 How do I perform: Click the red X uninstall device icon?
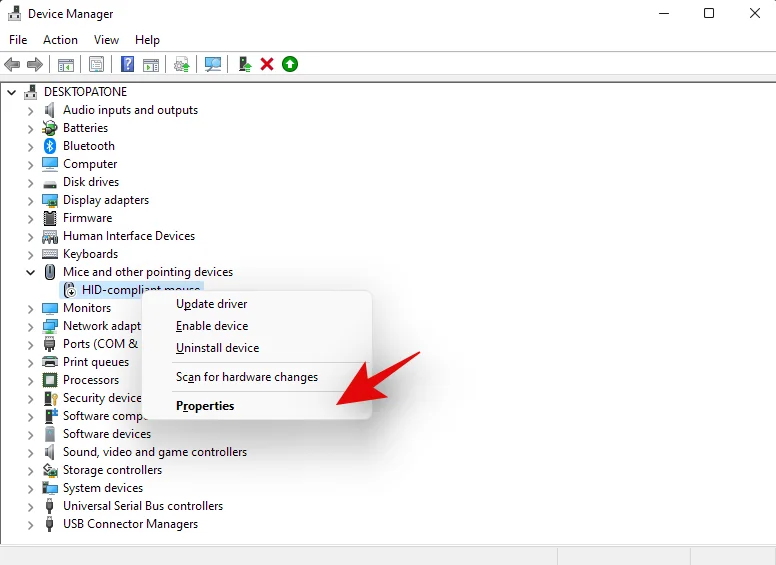[x=267, y=64]
